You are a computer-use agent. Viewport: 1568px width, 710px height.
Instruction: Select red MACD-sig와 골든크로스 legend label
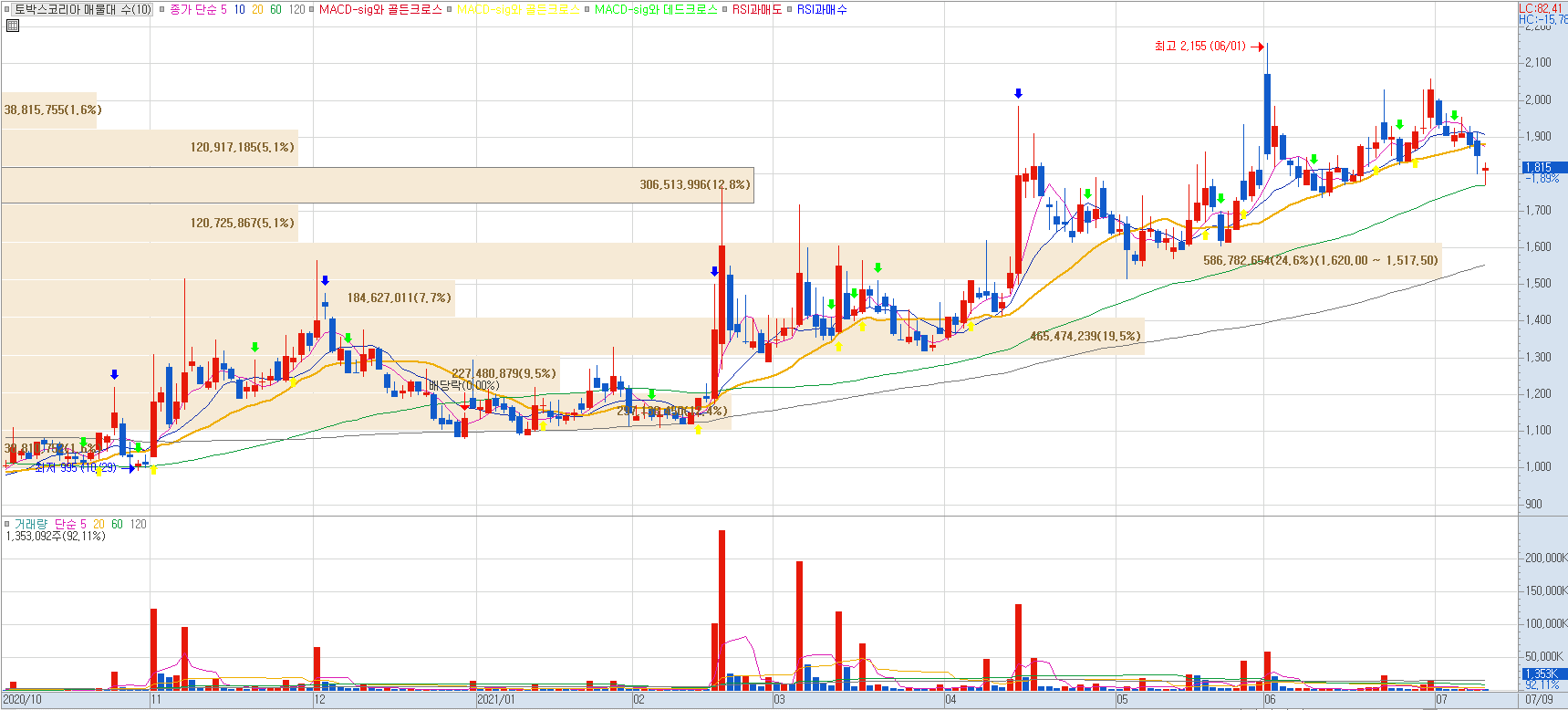coord(380,9)
